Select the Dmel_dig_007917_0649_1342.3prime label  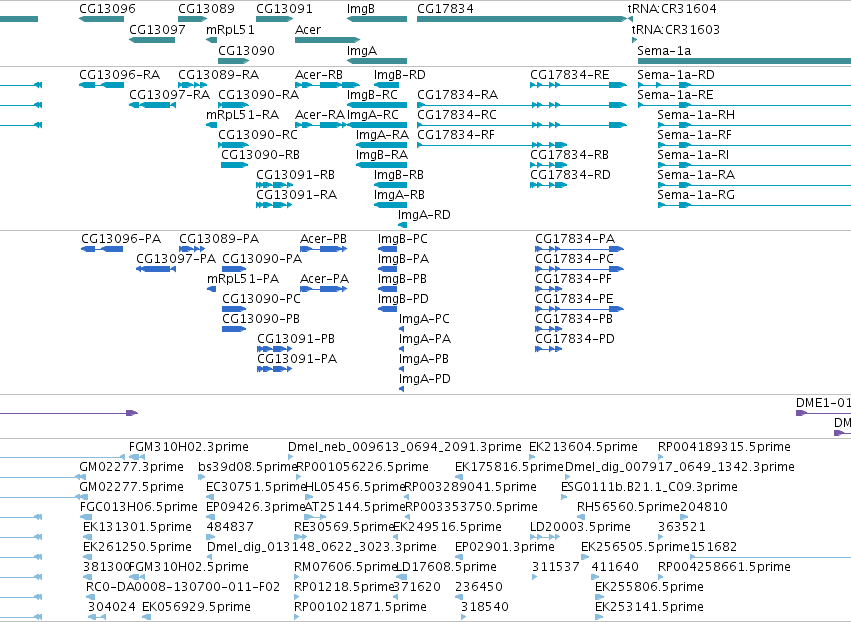[x=679, y=467]
